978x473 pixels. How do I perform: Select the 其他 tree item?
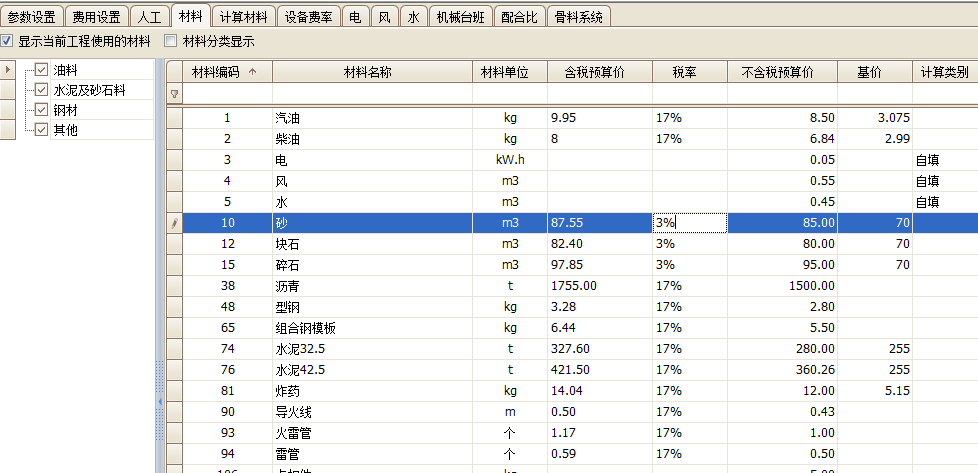64,130
